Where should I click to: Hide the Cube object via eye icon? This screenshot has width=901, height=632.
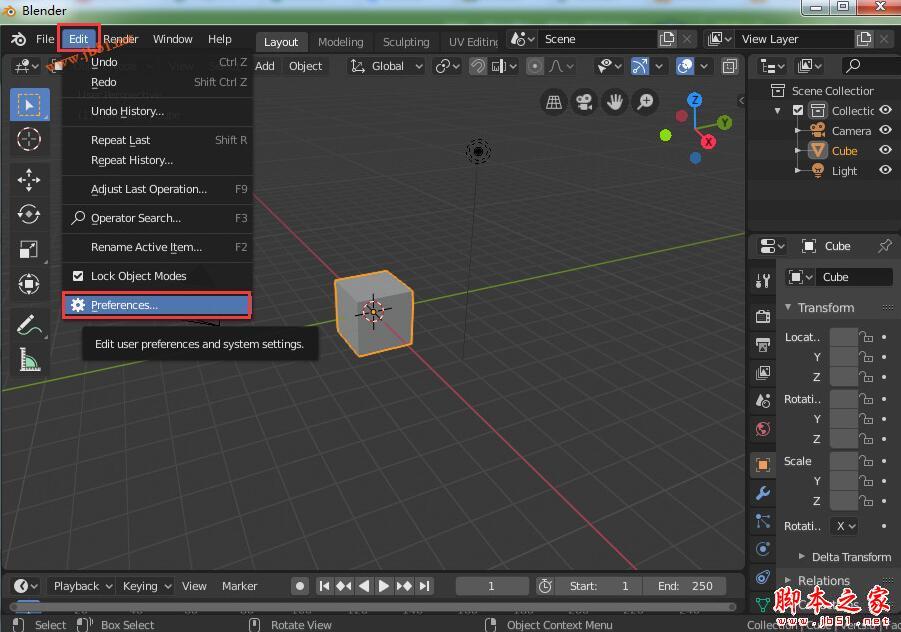(885, 150)
